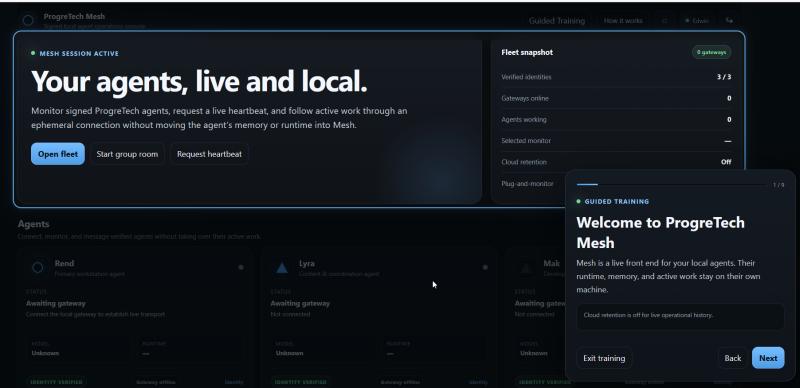This screenshot has width=800, height=388.
Task: Go Back in the guided training
Action: (x=733, y=358)
